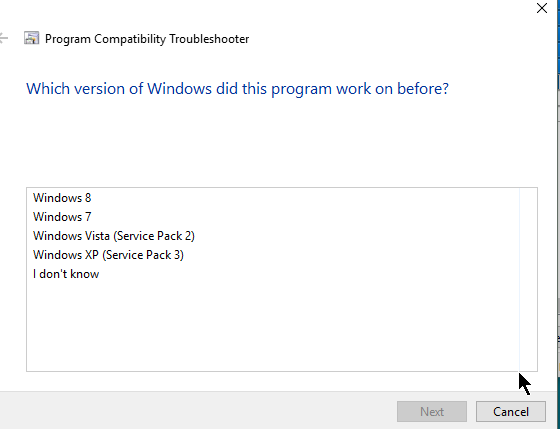Close the troubleshooter with the X button
Screen dimensions: 560x429
click(542, 8)
